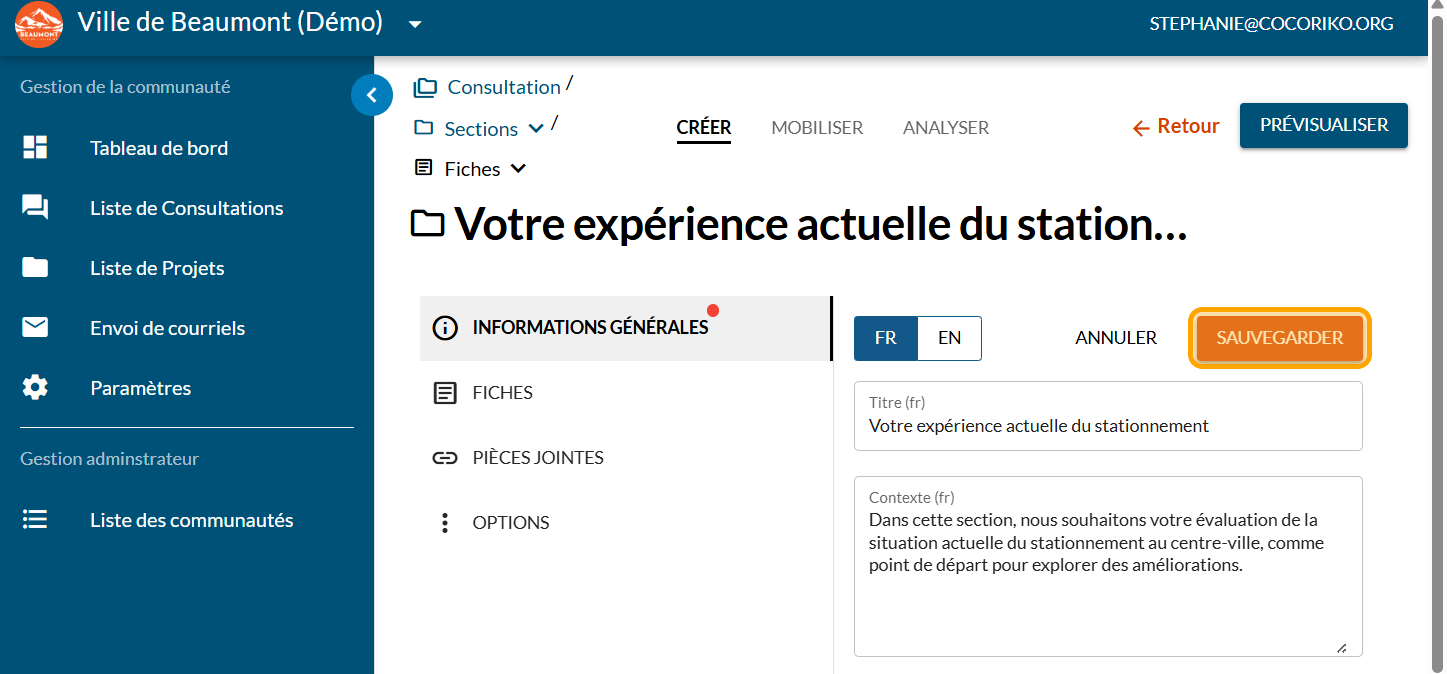The width and height of the screenshot is (1447, 674).
Task: Open Tableau de bord dashboard icon
Action: (35, 148)
